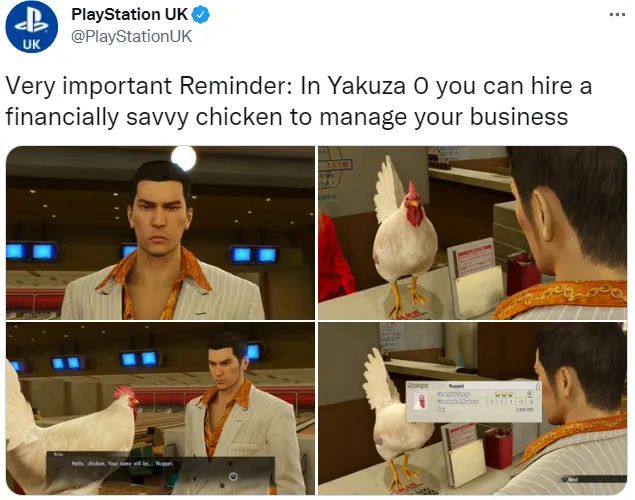This screenshot has width=635, height=500.
Task: Click the Kiryu speaker label in the dialogue box
Action: [56, 455]
